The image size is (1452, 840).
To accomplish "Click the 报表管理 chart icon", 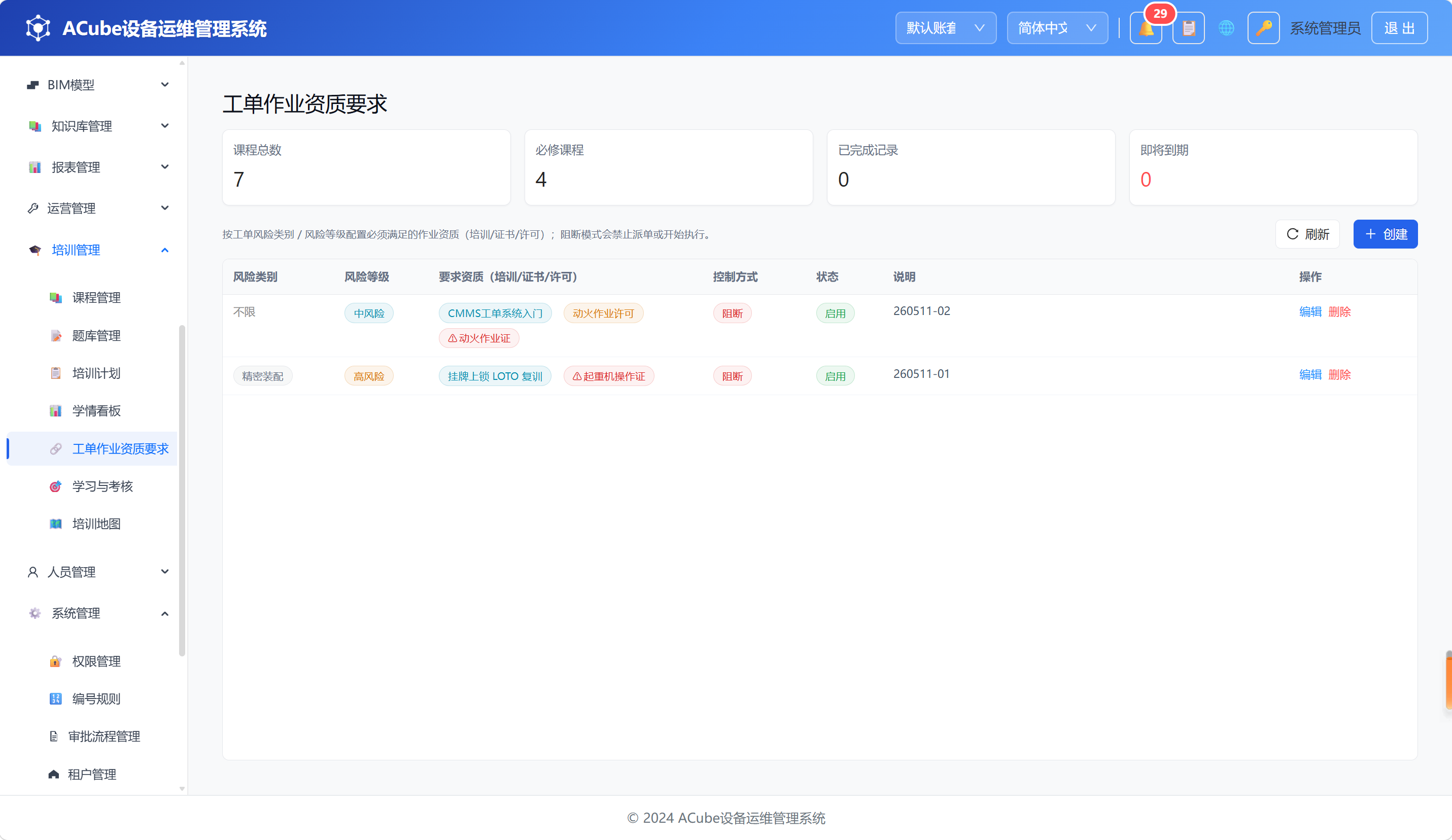I will 34,167.
